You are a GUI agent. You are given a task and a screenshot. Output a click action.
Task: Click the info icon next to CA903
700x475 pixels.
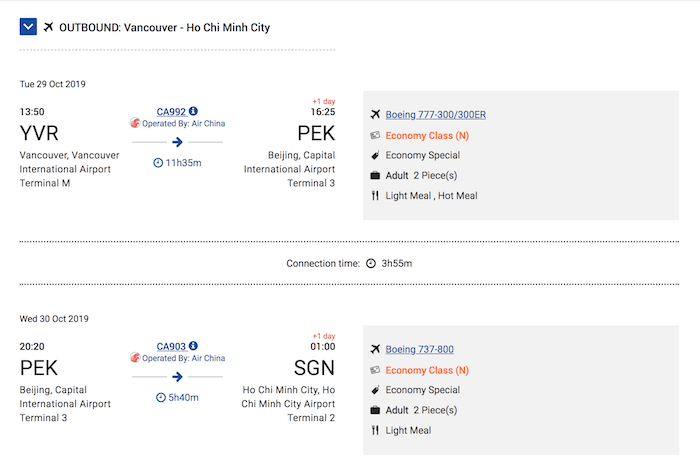(x=193, y=346)
